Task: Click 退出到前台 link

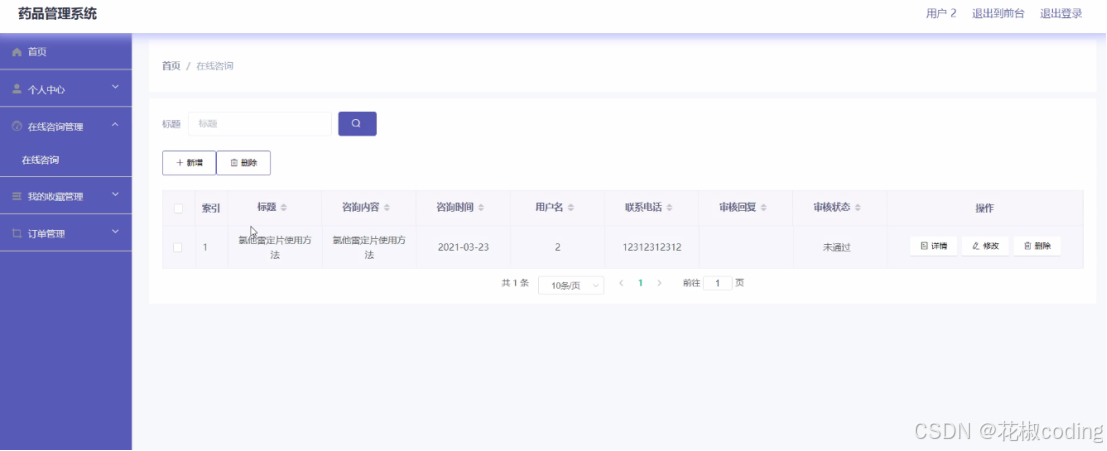Action: tap(998, 13)
